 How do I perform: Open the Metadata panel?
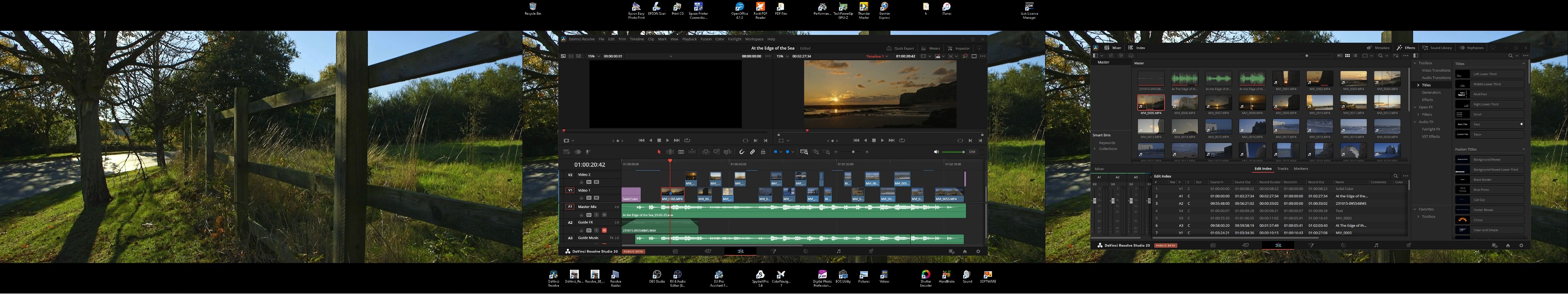1378,47
